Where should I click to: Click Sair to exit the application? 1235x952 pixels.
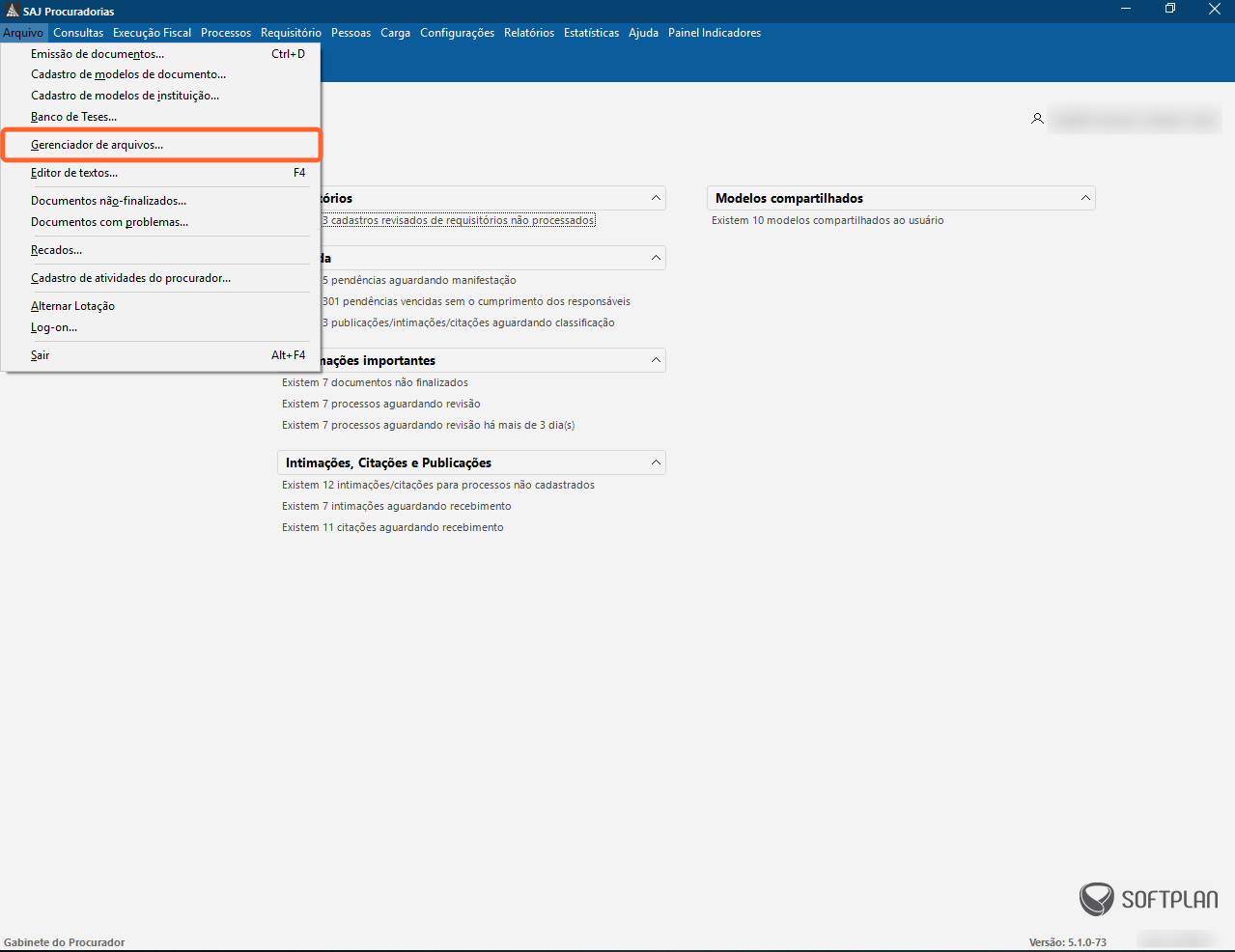[40, 355]
